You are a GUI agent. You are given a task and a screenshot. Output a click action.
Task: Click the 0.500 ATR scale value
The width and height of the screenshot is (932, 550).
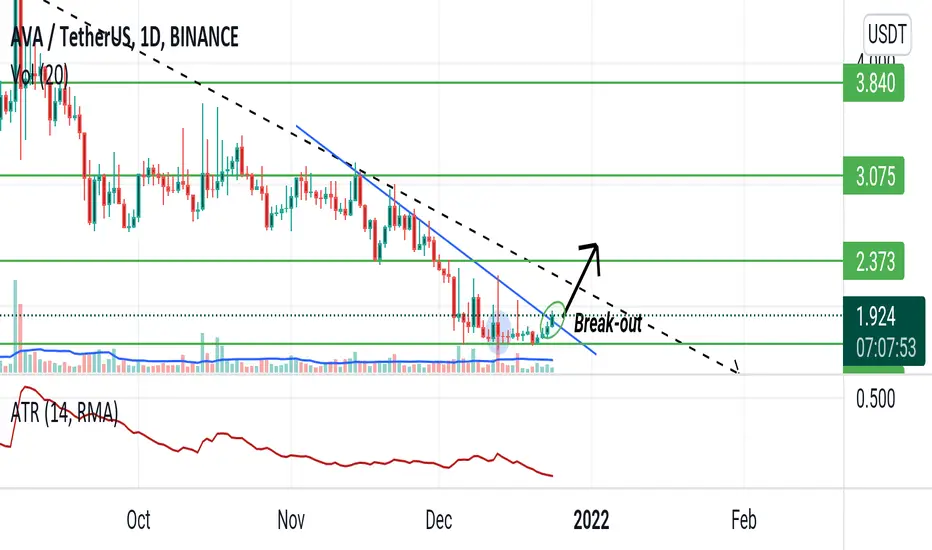point(876,398)
